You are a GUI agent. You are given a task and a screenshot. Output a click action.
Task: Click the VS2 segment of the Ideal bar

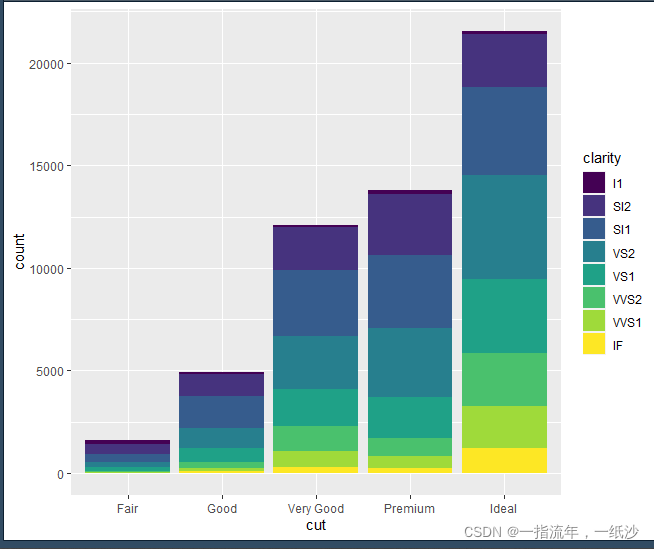pyautogui.click(x=504, y=227)
